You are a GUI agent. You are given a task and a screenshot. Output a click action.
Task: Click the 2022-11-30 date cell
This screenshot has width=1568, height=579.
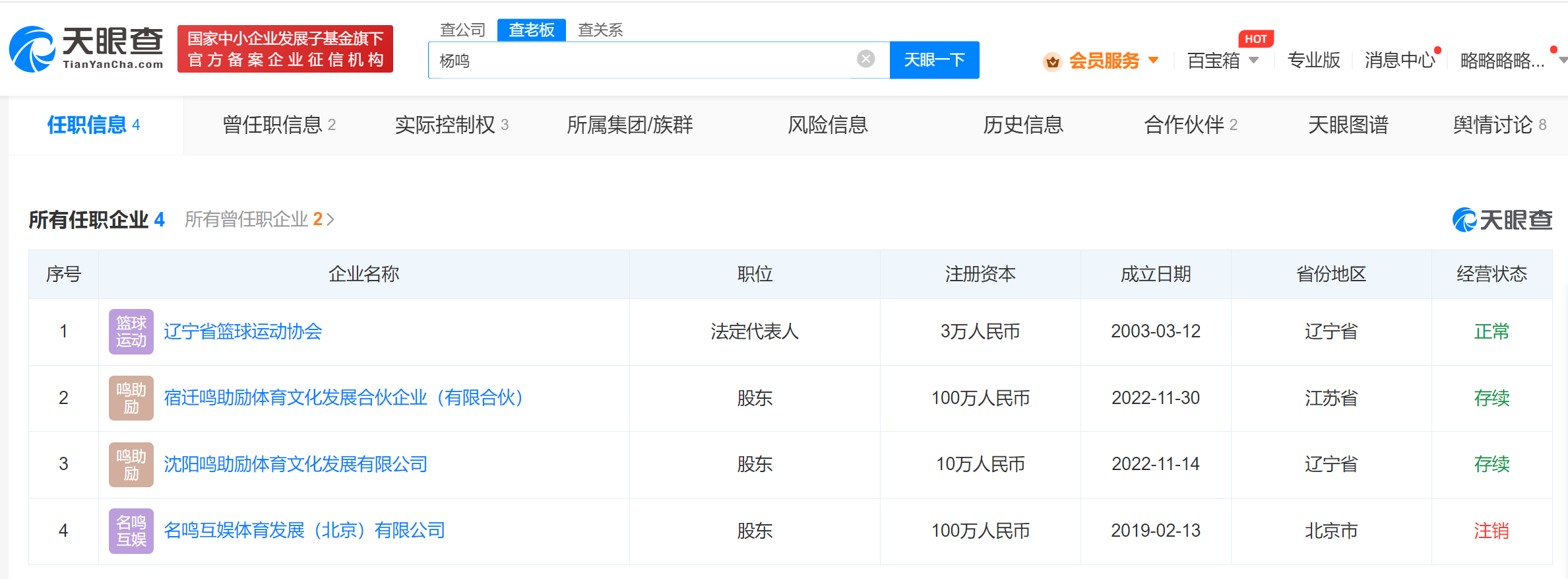coord(1156,398)
